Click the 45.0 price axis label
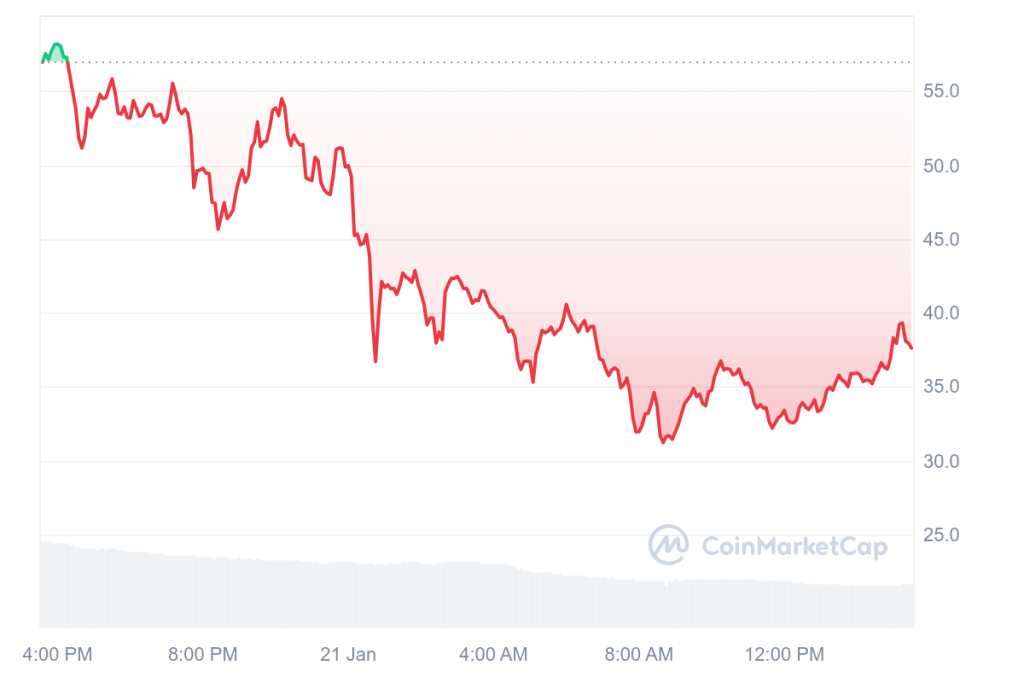 point(940,240)
